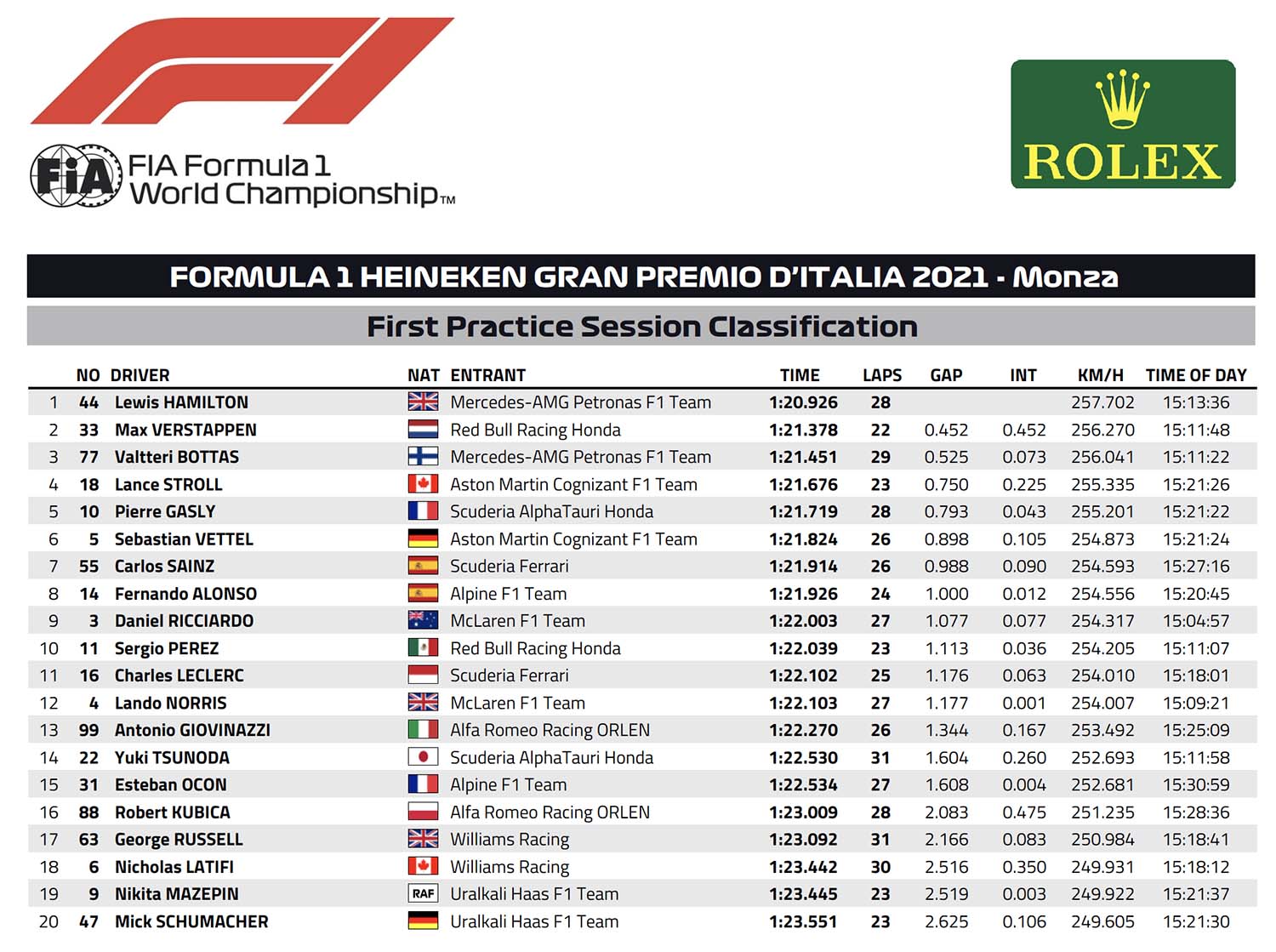1276x952 pixels.
Task: Click the DRIVER column header
Action: pyautogui.click(x=140, y=375)
